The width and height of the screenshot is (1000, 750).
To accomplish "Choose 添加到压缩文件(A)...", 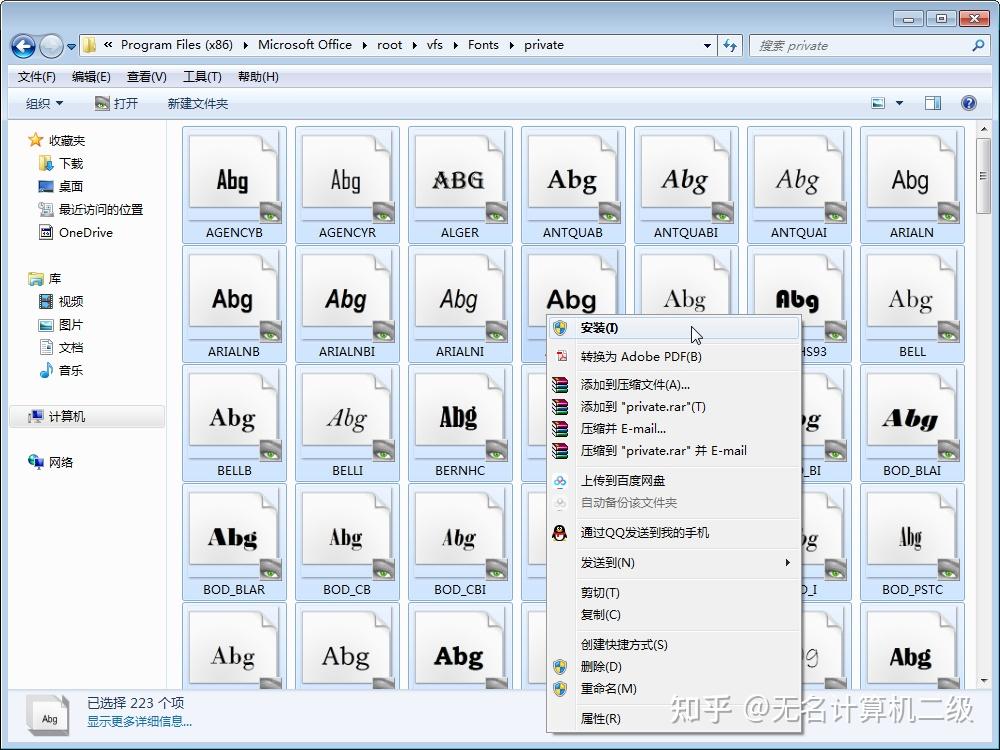I will (x=674, y=385).
